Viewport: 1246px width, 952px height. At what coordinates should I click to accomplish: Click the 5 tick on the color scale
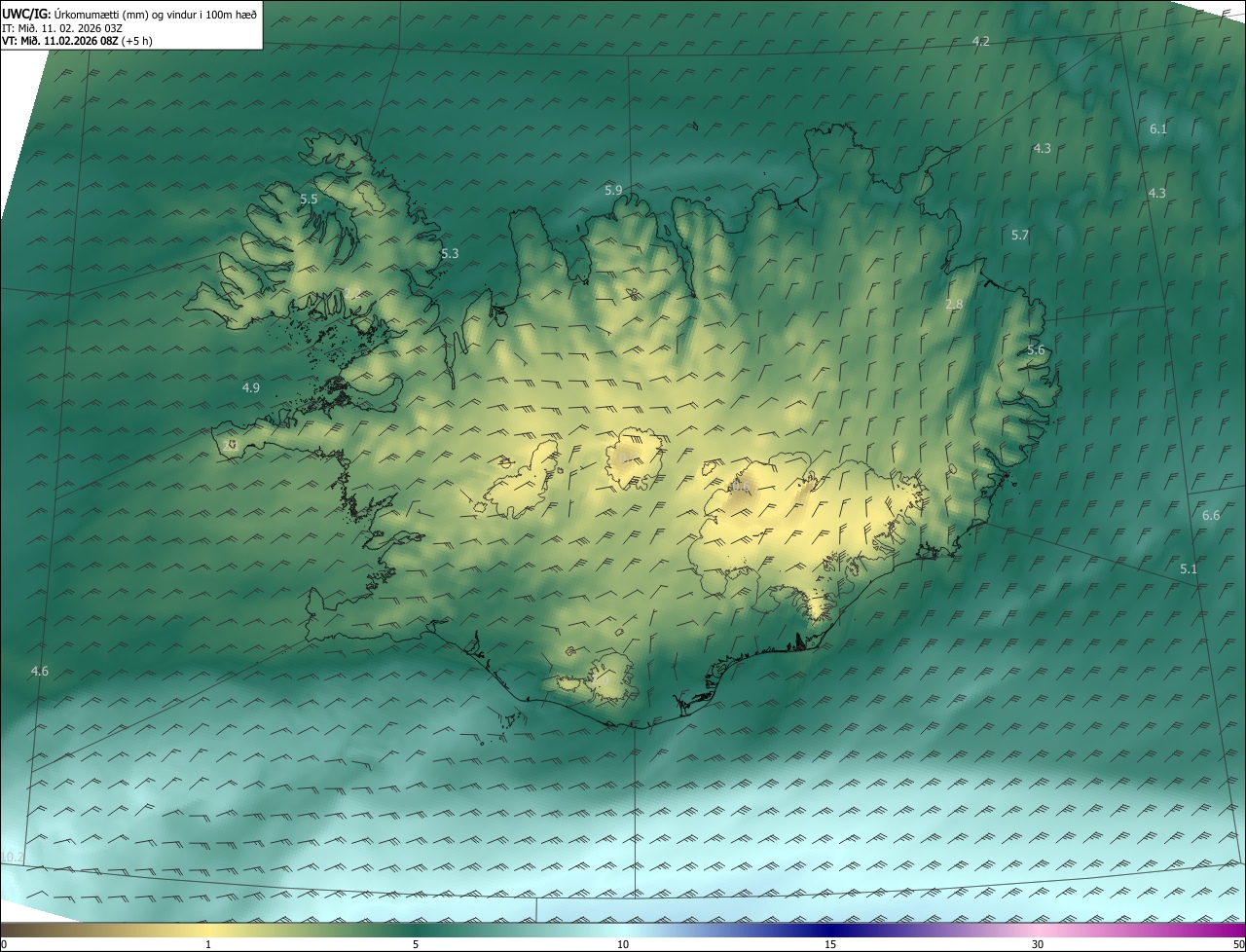click(x=416, y=944)
